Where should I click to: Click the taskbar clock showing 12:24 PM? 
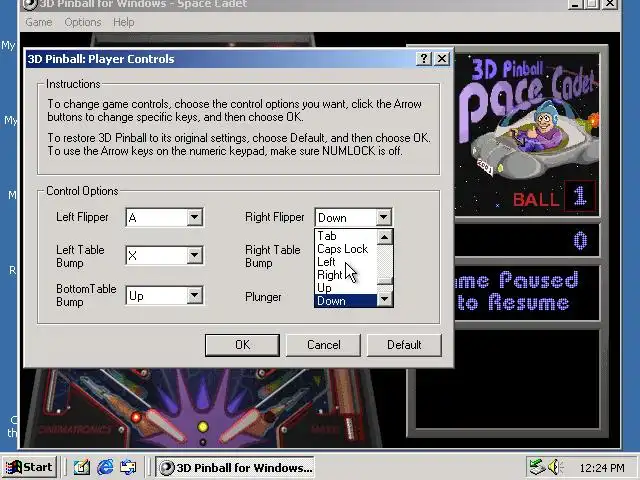[602, 467]
